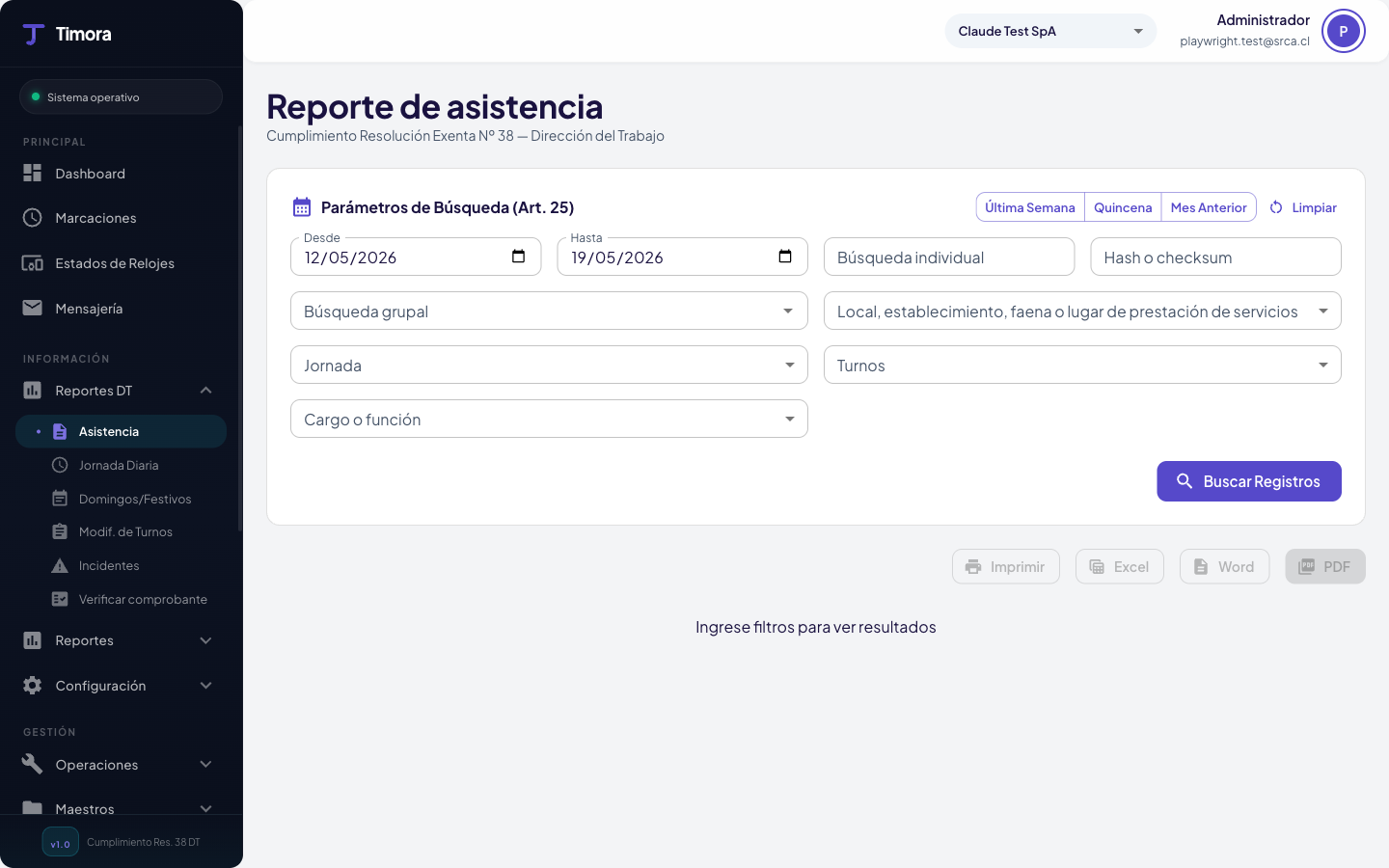Focus the Hash o checksum field
The image size is (1389, 868).
coord(1215,257)
